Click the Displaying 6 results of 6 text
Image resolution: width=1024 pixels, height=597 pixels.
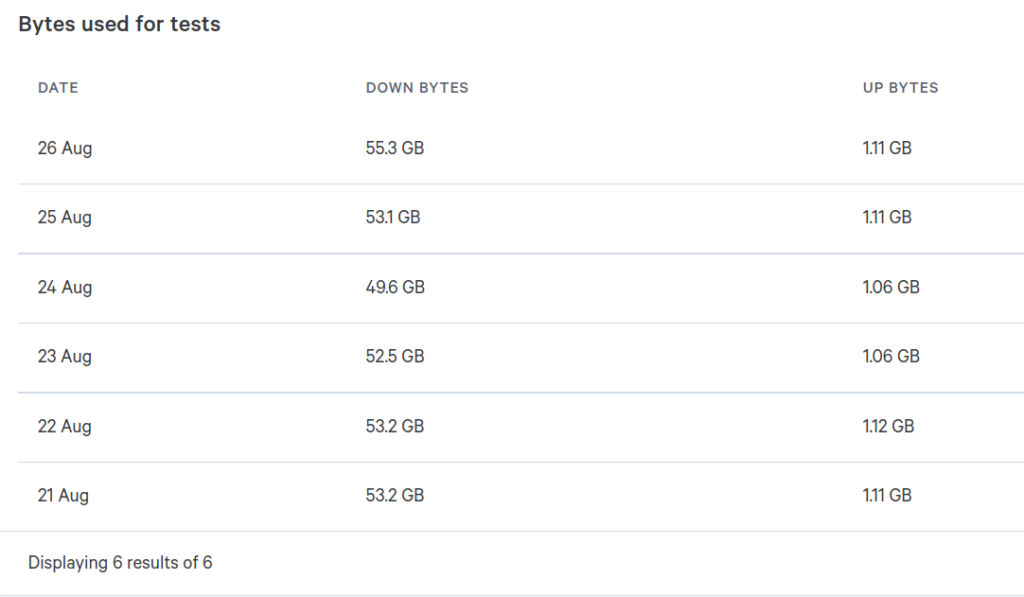(x=120, y=562)
